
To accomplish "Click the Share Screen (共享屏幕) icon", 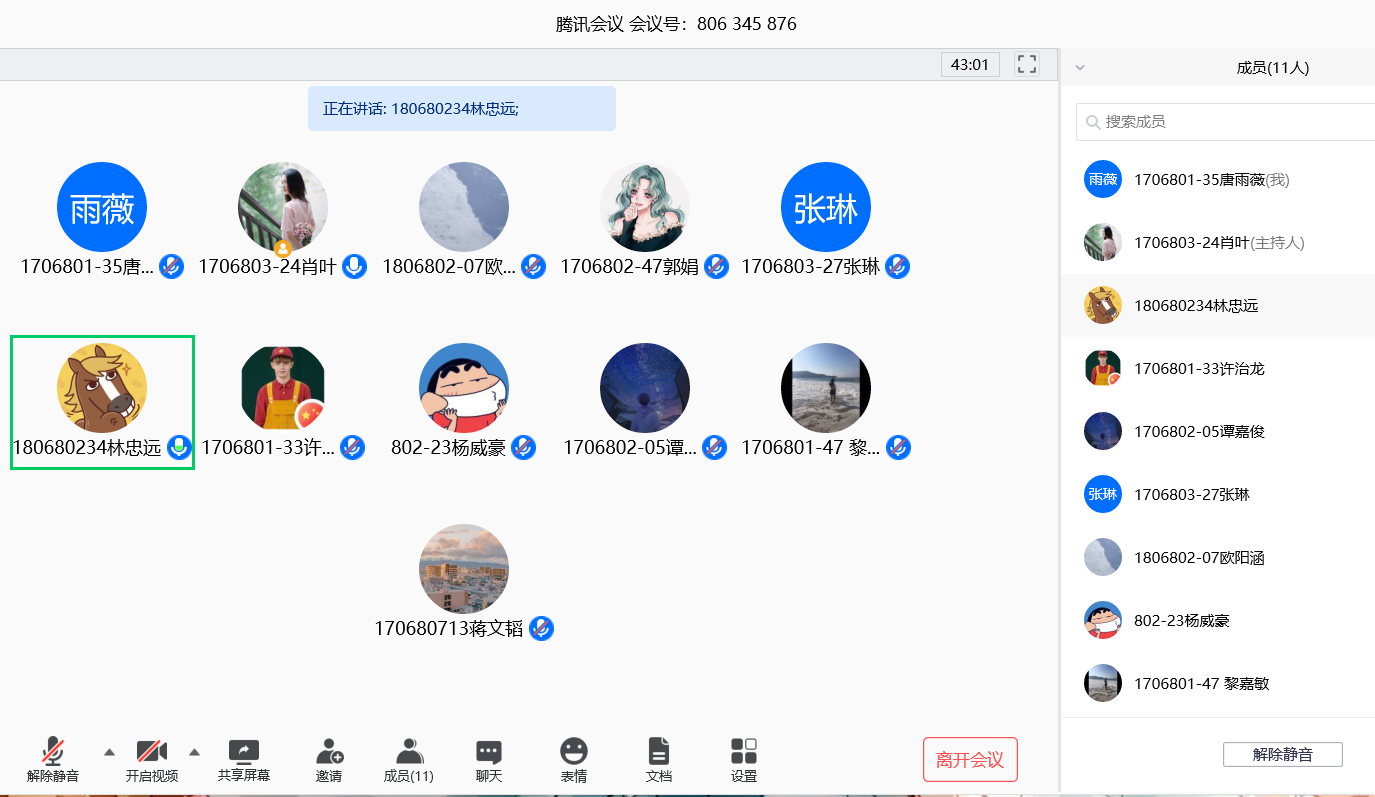I will tap(243, 752).
